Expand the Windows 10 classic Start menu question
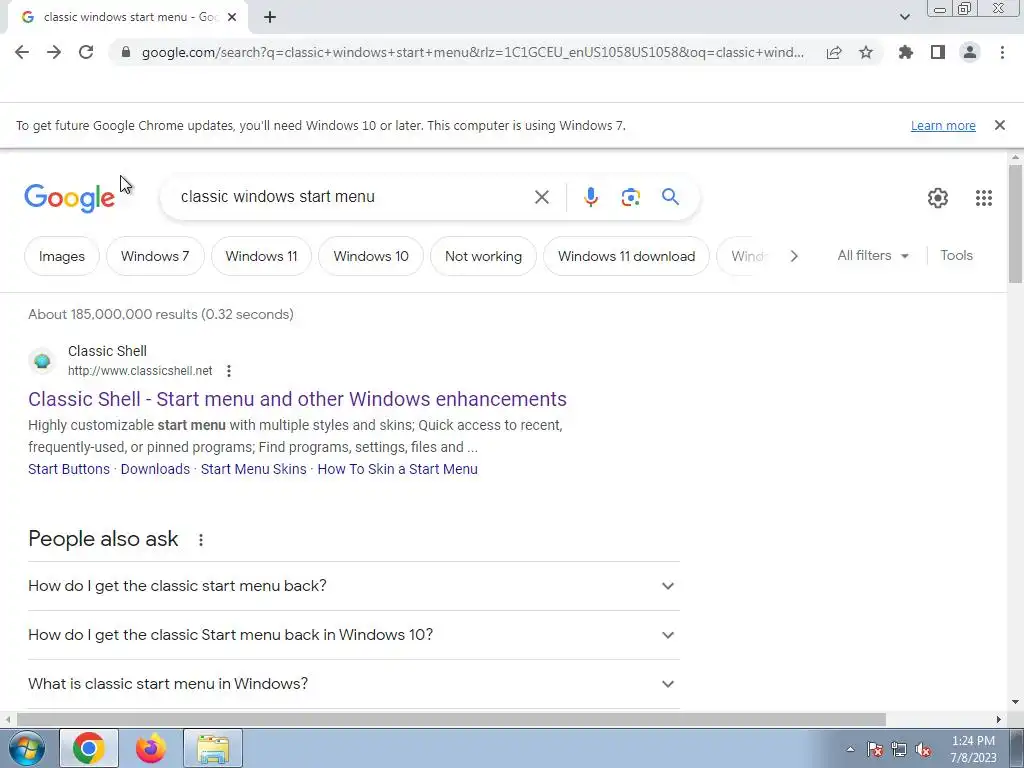The image size is (1024, 768). (x=353, y=635)
